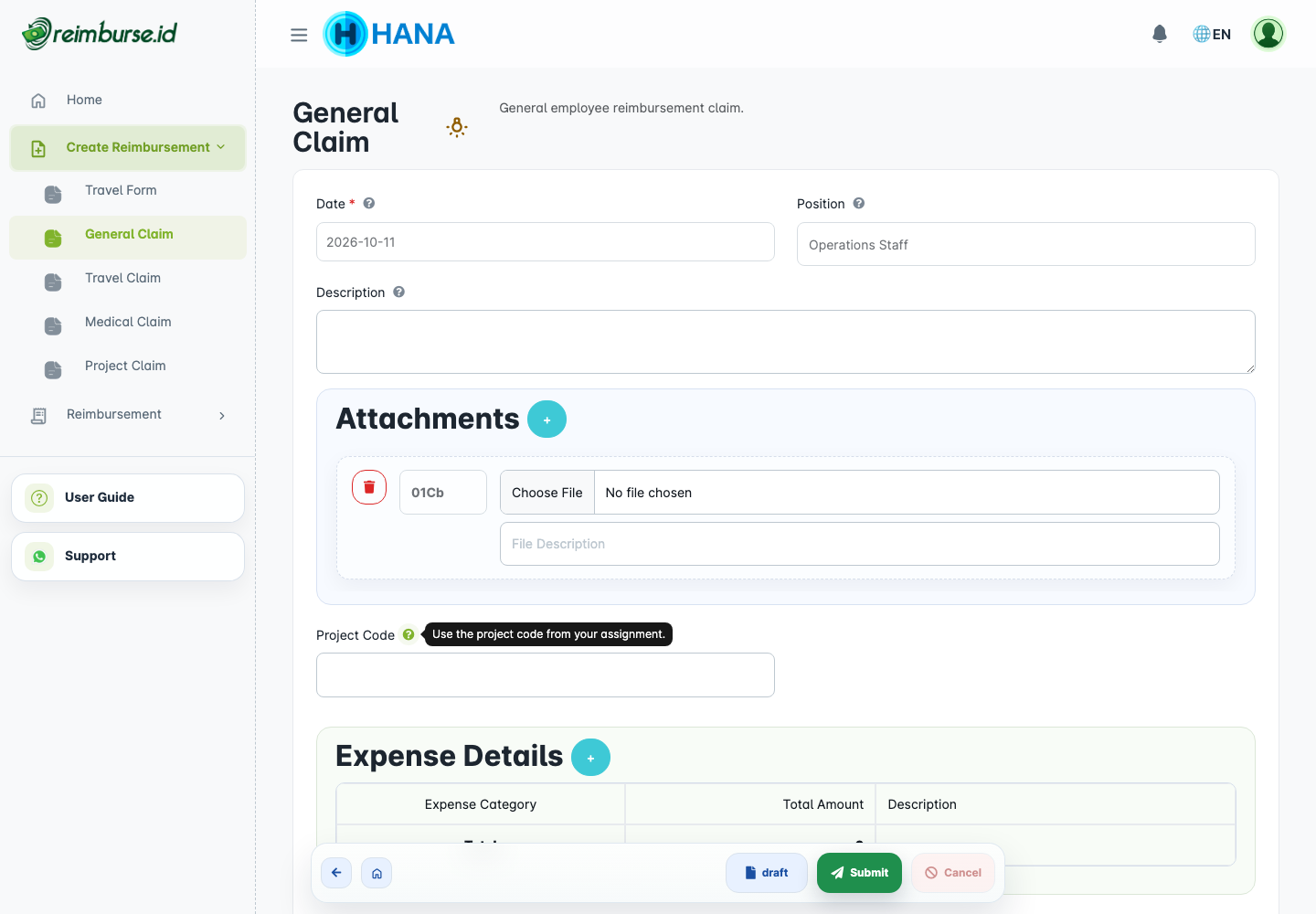Go to home using bottom bar icon

tap(377, 873)
